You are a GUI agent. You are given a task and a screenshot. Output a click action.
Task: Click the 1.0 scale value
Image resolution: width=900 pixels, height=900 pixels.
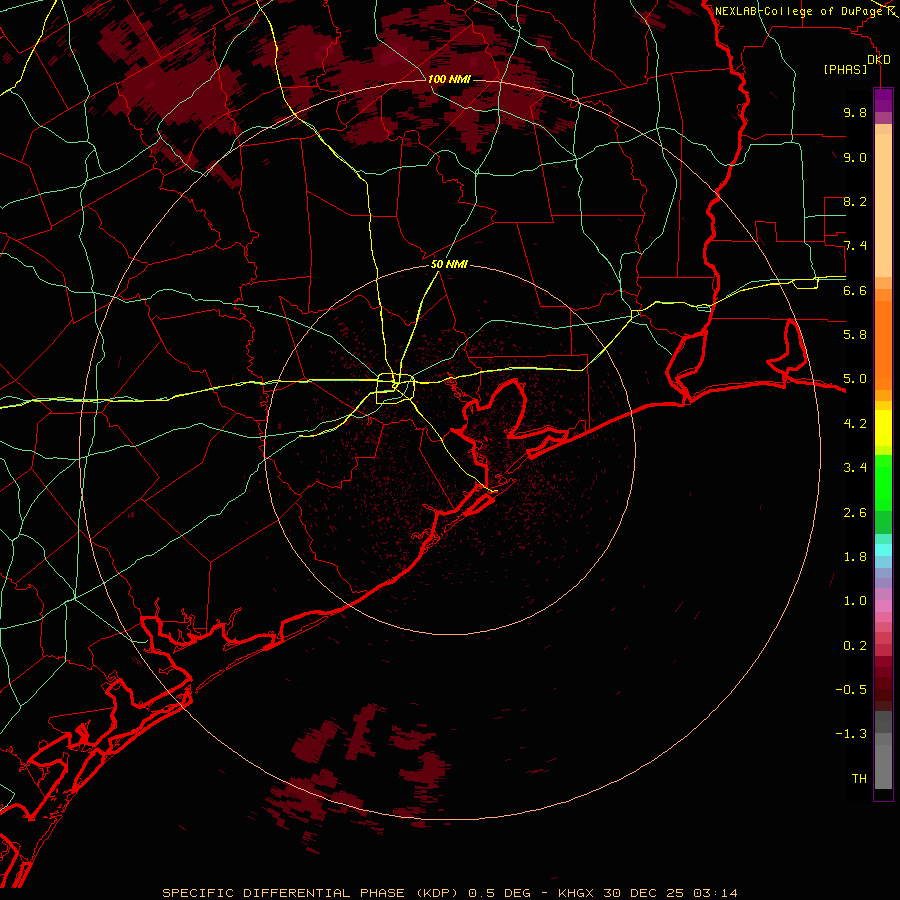[x=855, y=601]
